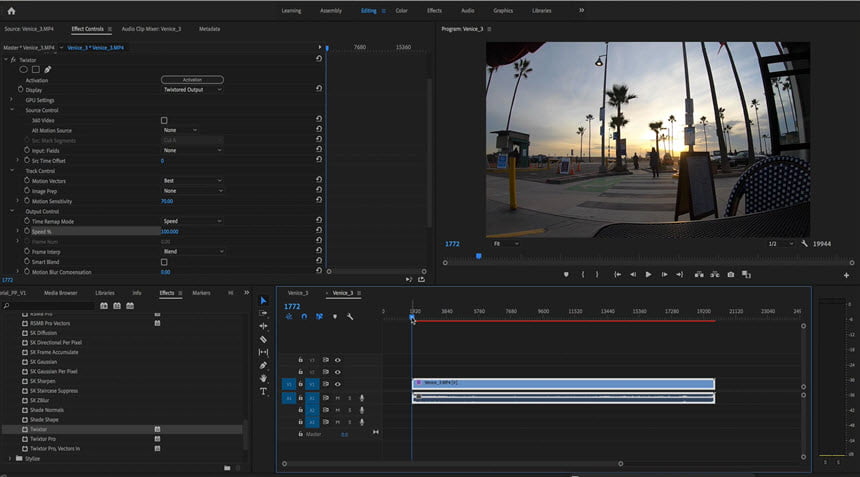The height and width of the screenshot is (477, 860).
Task: Click Comparison View icon
Action: tap(746, 275)
